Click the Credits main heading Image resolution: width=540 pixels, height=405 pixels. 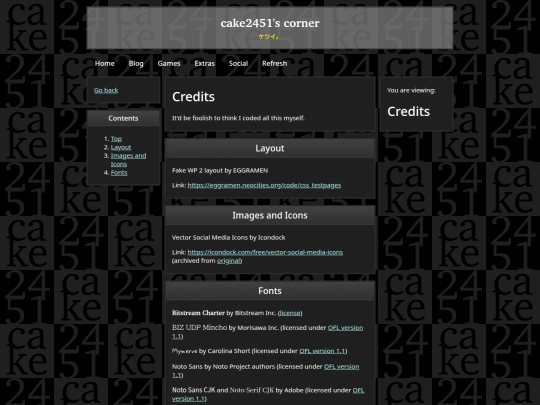193,97
